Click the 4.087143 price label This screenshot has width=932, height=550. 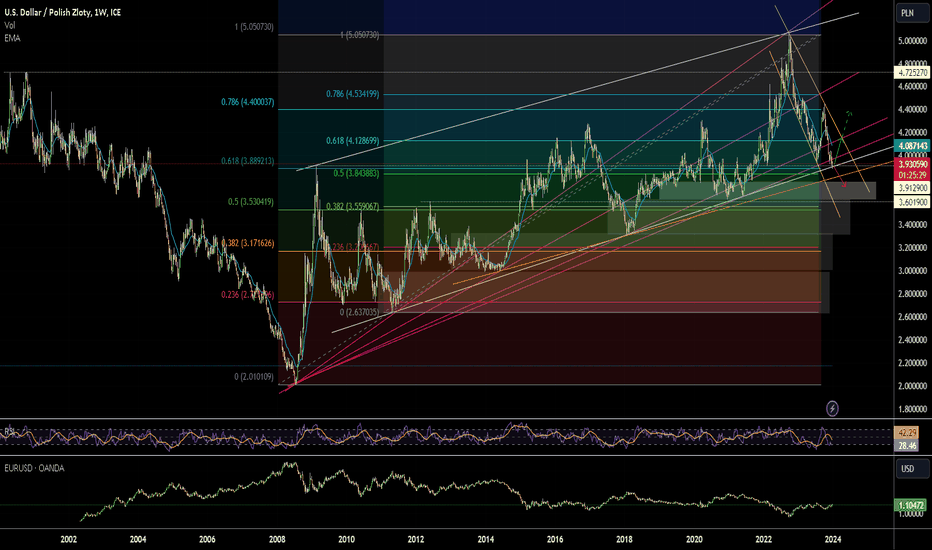(x=912, y=146)
